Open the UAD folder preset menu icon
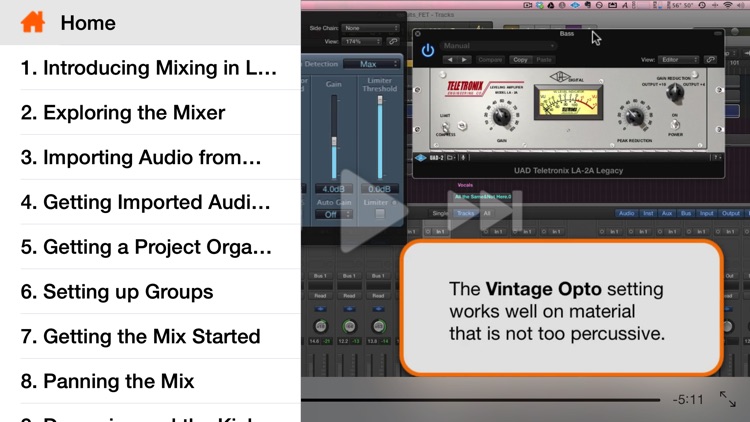 tap(451, 158)
